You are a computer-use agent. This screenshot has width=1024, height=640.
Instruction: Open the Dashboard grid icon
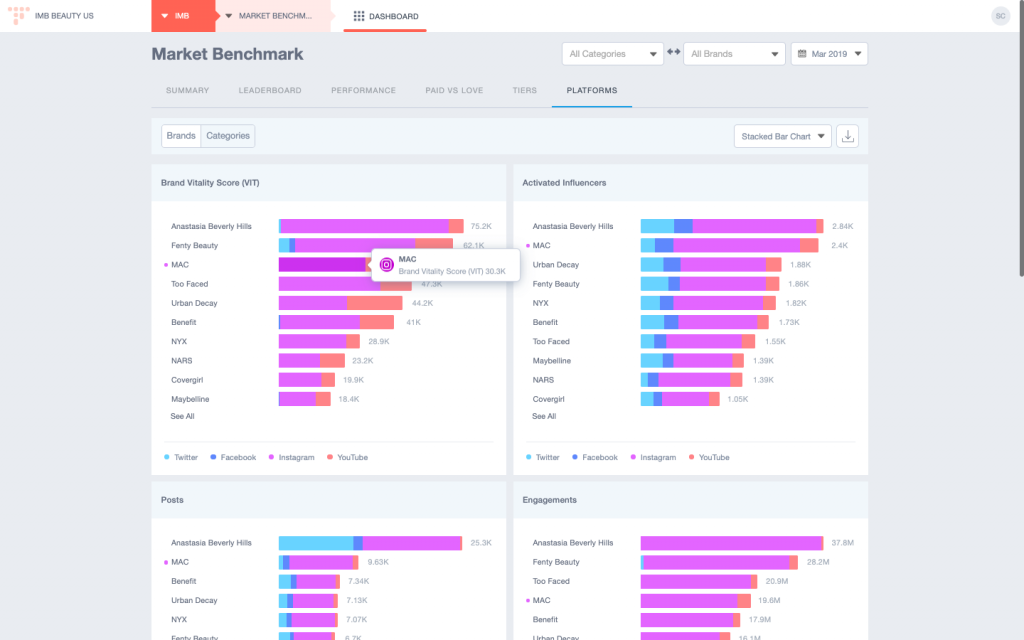tap(359, 16)
